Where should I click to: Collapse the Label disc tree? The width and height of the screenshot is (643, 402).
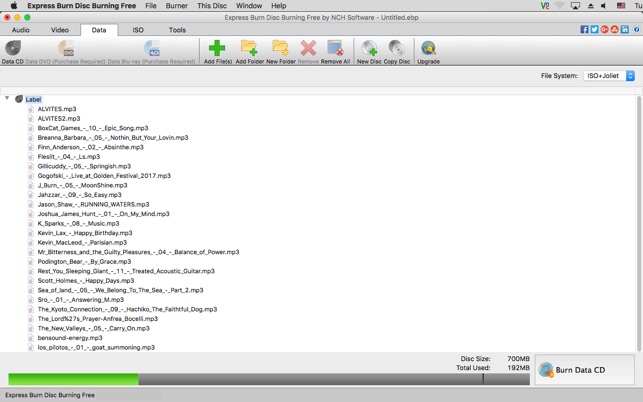[8, 99]
